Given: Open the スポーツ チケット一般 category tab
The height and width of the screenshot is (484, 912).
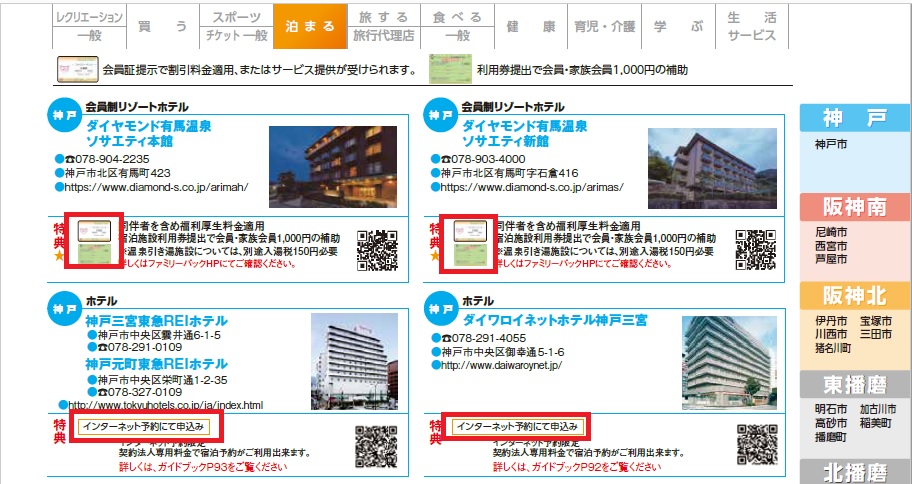Looking at the screenshot, I should [x=236, y=26].
